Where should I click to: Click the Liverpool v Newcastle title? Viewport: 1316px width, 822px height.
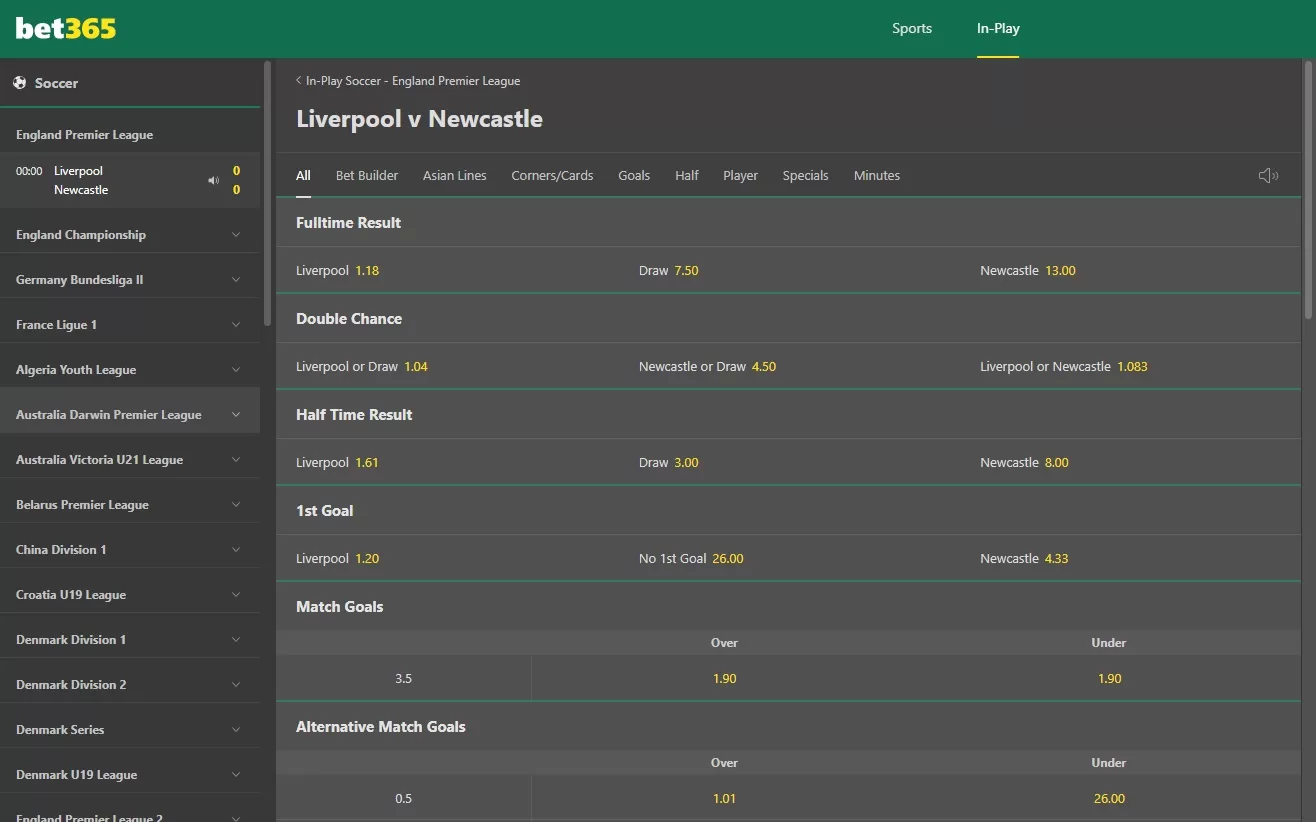[419, 119]
